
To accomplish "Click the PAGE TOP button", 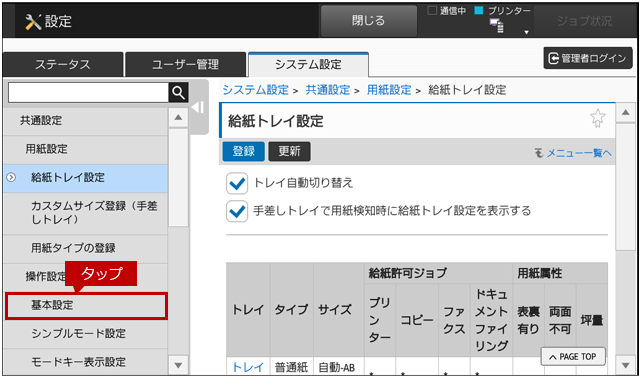I will click(573, 357).
